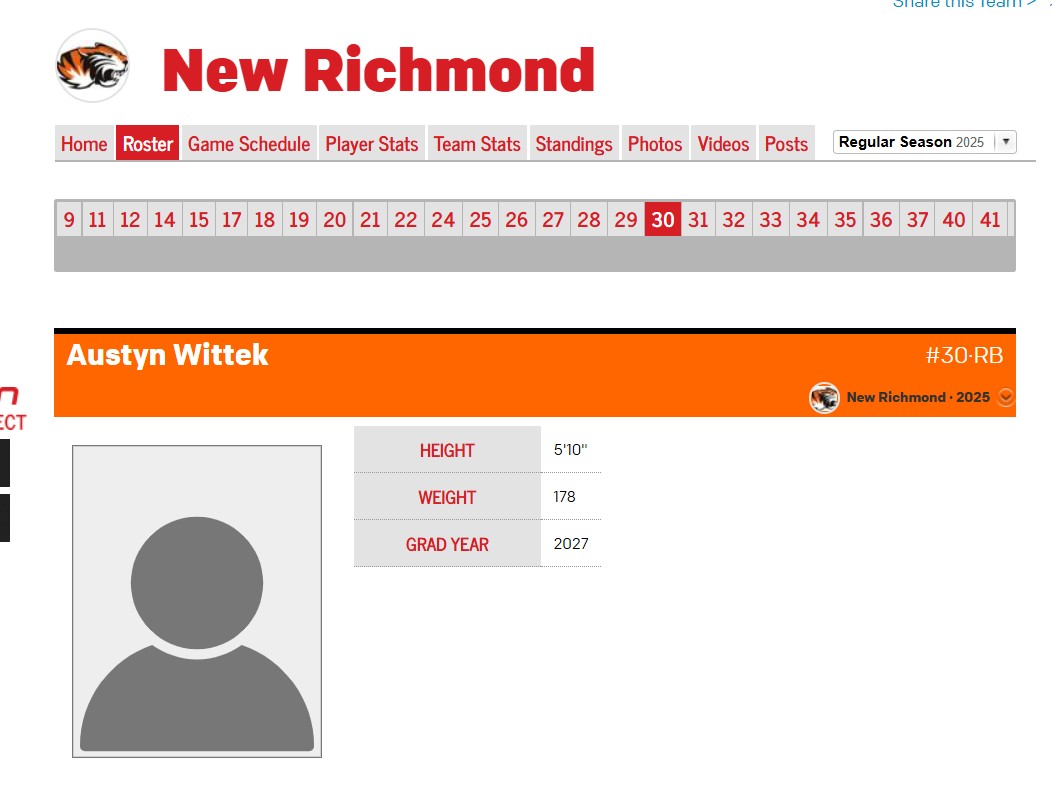Select the Roster tab
This screenshot has height=807, width=1052.
(148, 144)
